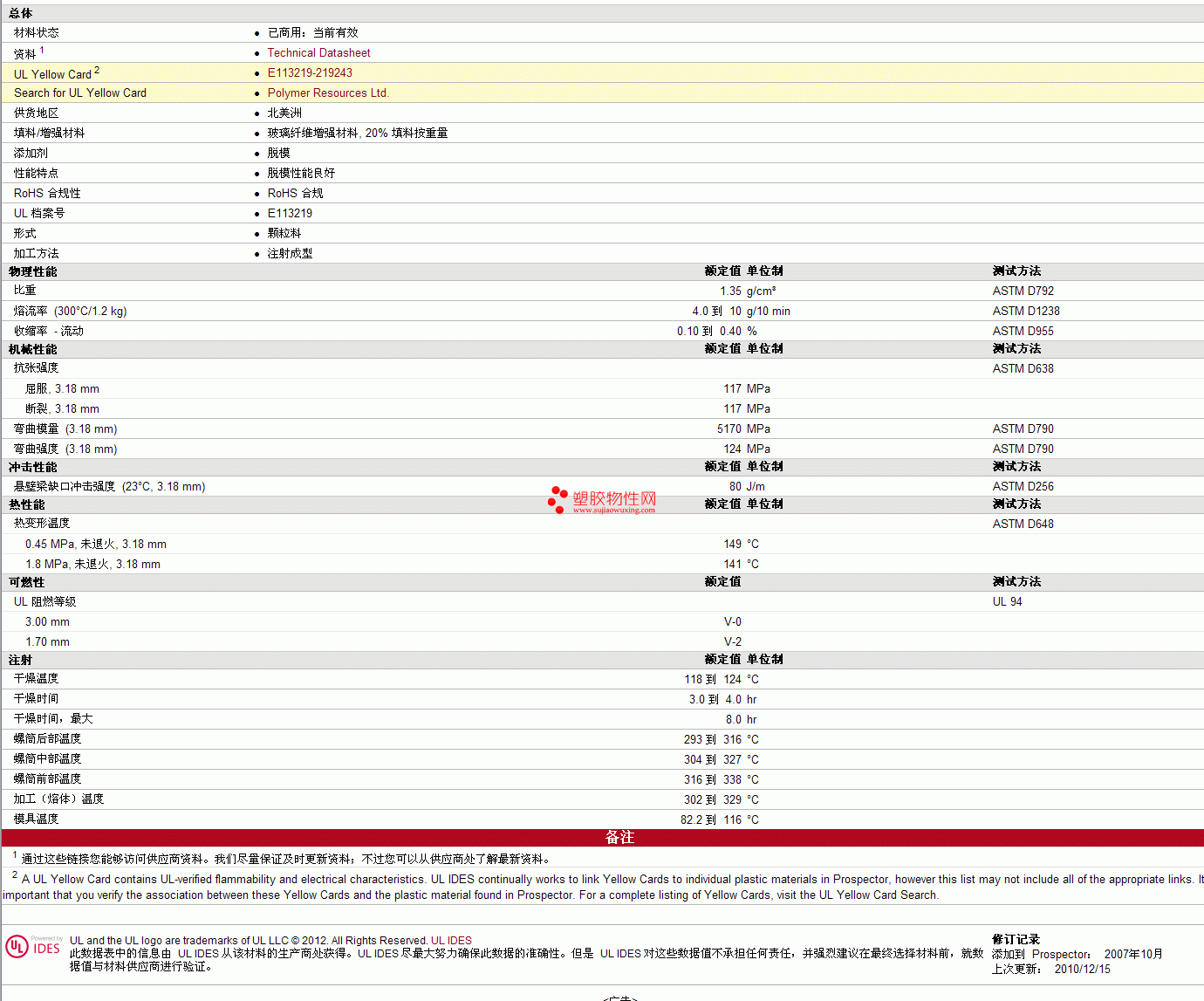Select the 机械性能 section header
The width and height of the screenshot is (1204, 1001).
pos(33,350)
